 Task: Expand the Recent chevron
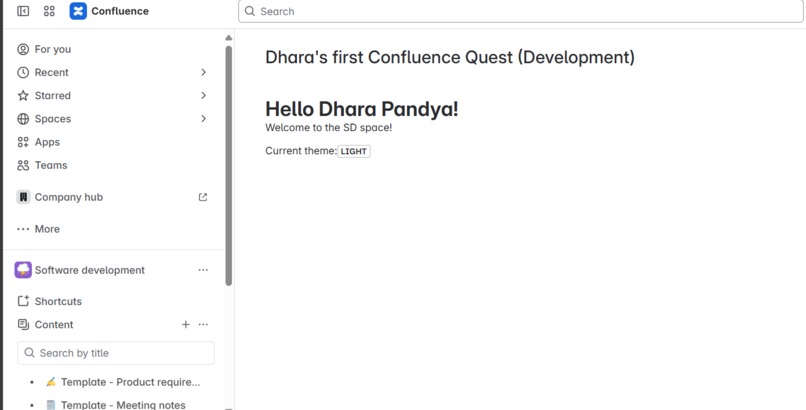(x=204, y=72)
